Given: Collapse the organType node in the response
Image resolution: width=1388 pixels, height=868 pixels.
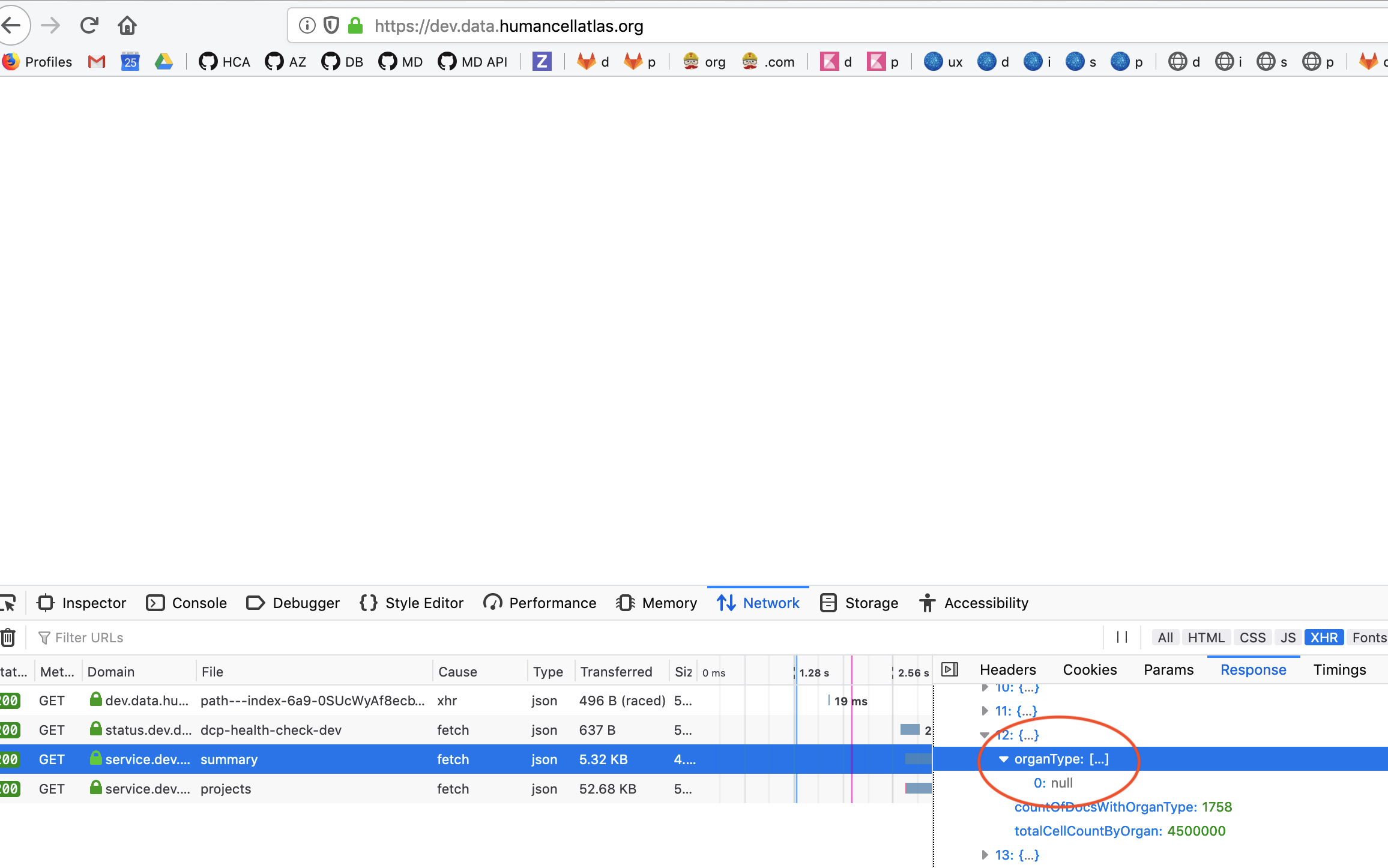Looking at the screenshot, I should click(x=1004, y=759).
